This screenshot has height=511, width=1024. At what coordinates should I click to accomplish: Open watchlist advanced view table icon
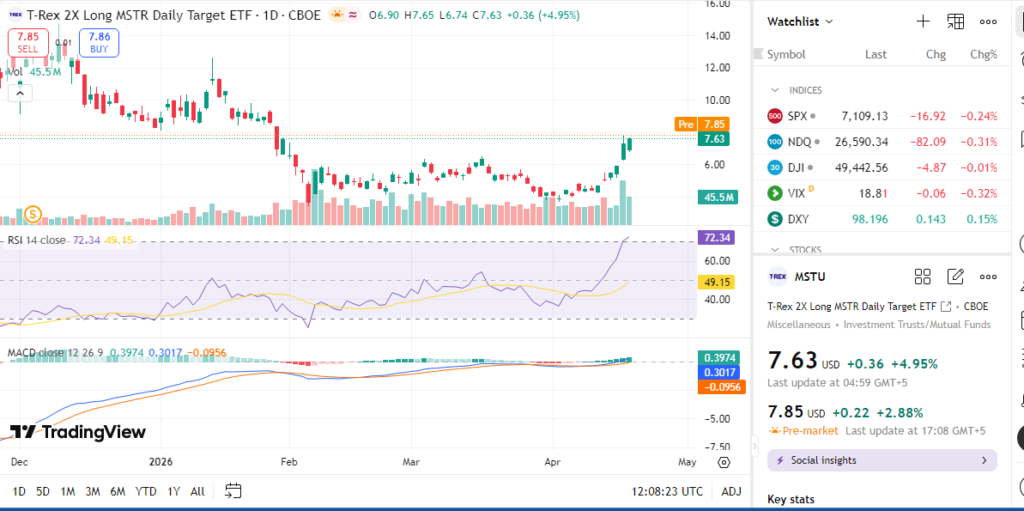956,21
